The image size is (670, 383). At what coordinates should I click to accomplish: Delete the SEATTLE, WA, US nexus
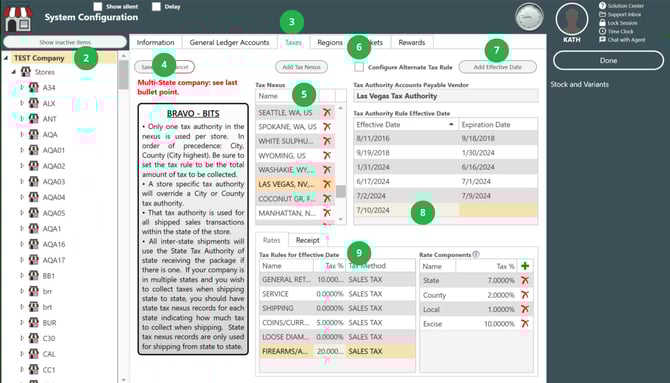(327, 112)
